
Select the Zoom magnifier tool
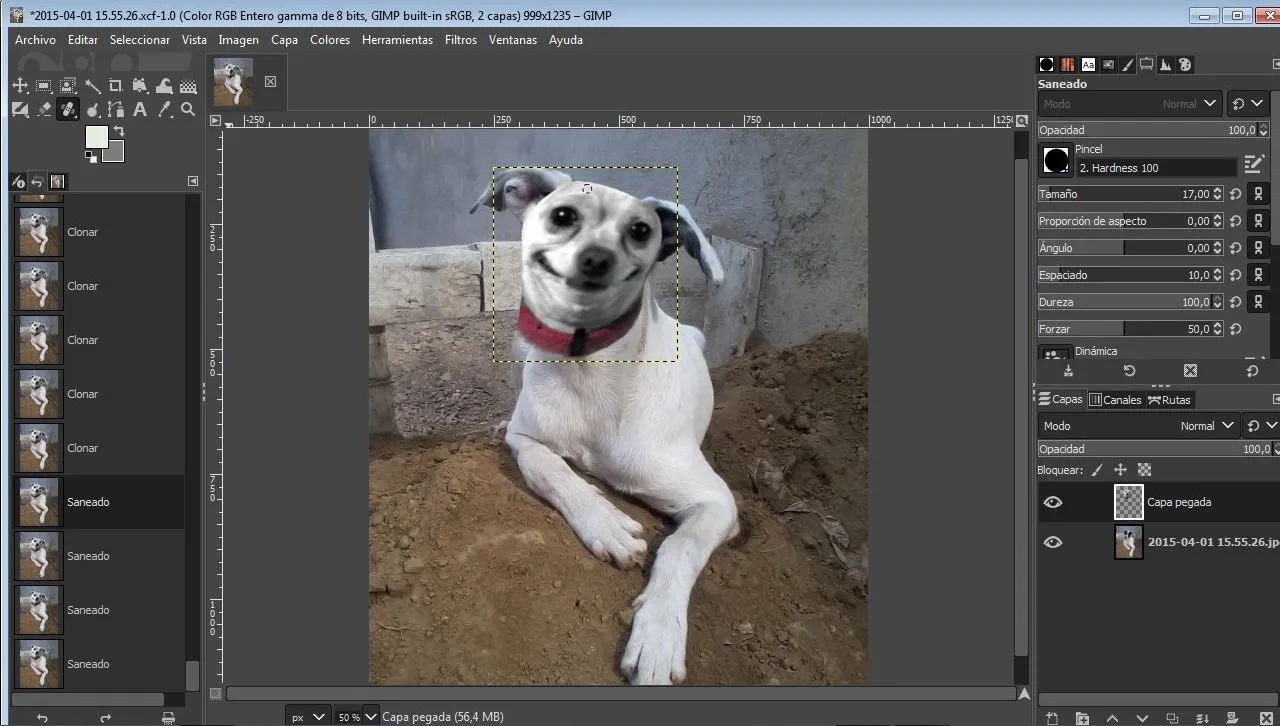click(x=188, y=109)
